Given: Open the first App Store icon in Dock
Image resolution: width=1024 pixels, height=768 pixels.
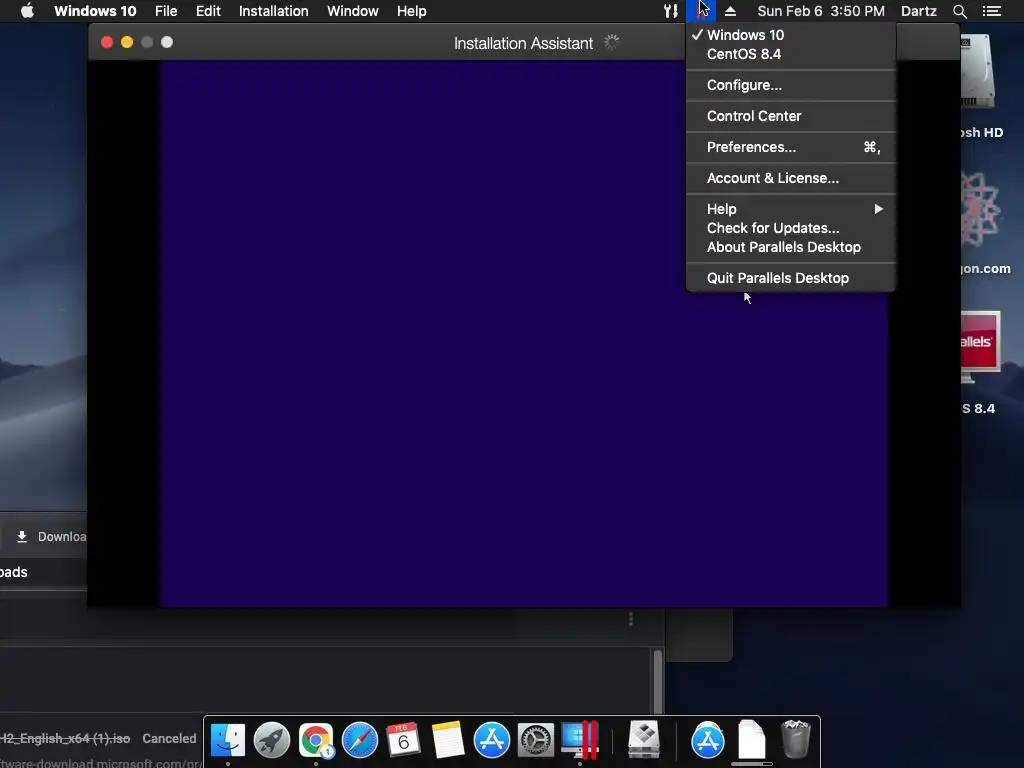Looking at the screenshot, I should pos(491,740).
